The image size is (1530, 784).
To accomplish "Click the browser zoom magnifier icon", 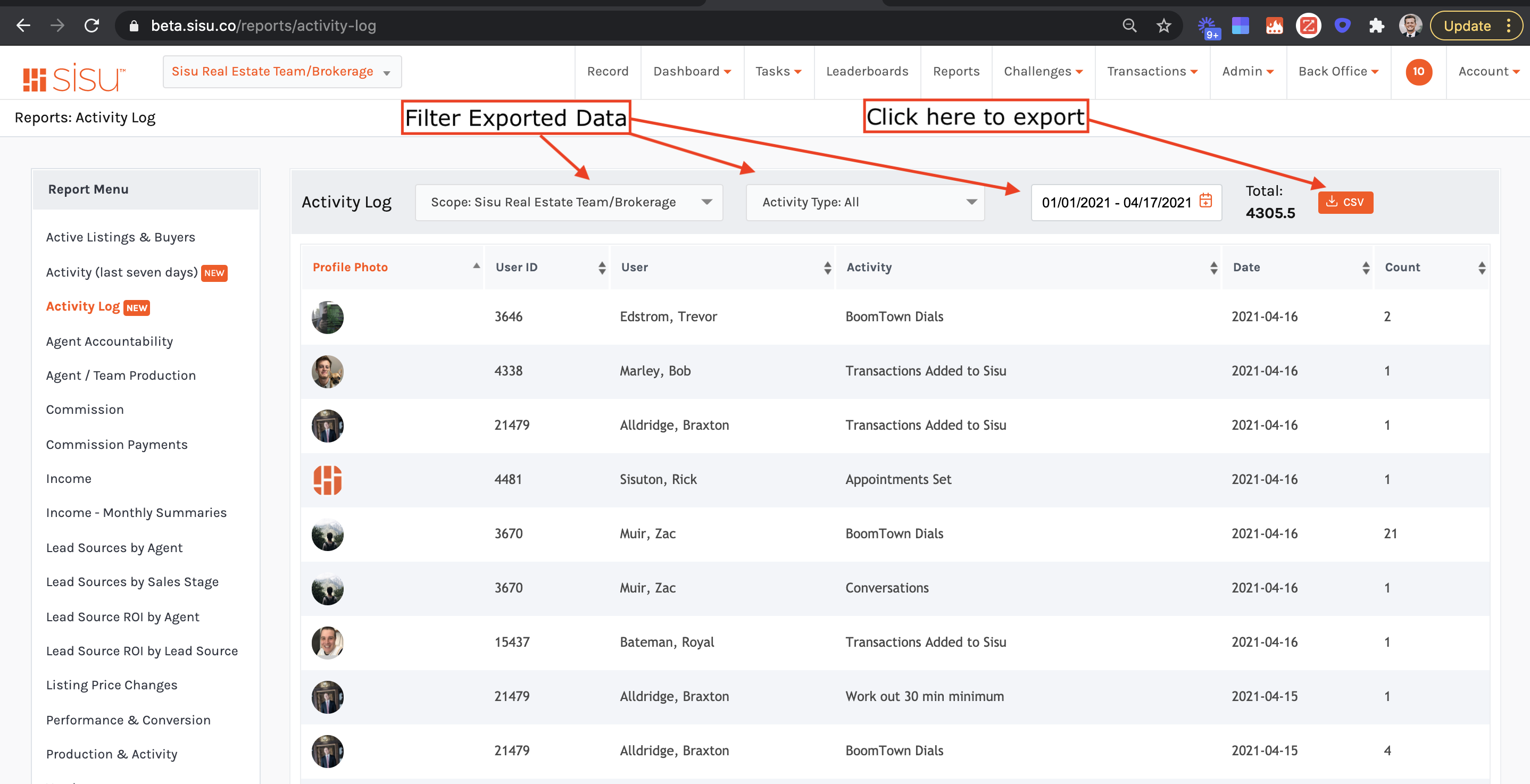I will click(x=1129, y=26).
